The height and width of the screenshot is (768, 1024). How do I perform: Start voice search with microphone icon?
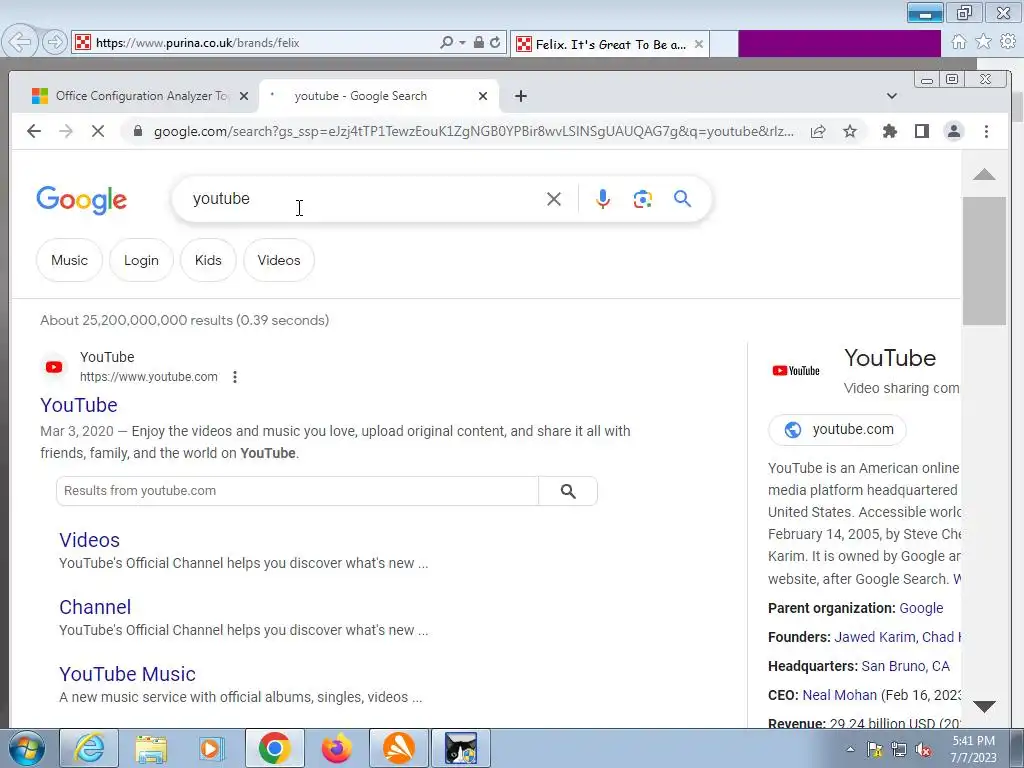pyautogui.click(x=603, y=199)
